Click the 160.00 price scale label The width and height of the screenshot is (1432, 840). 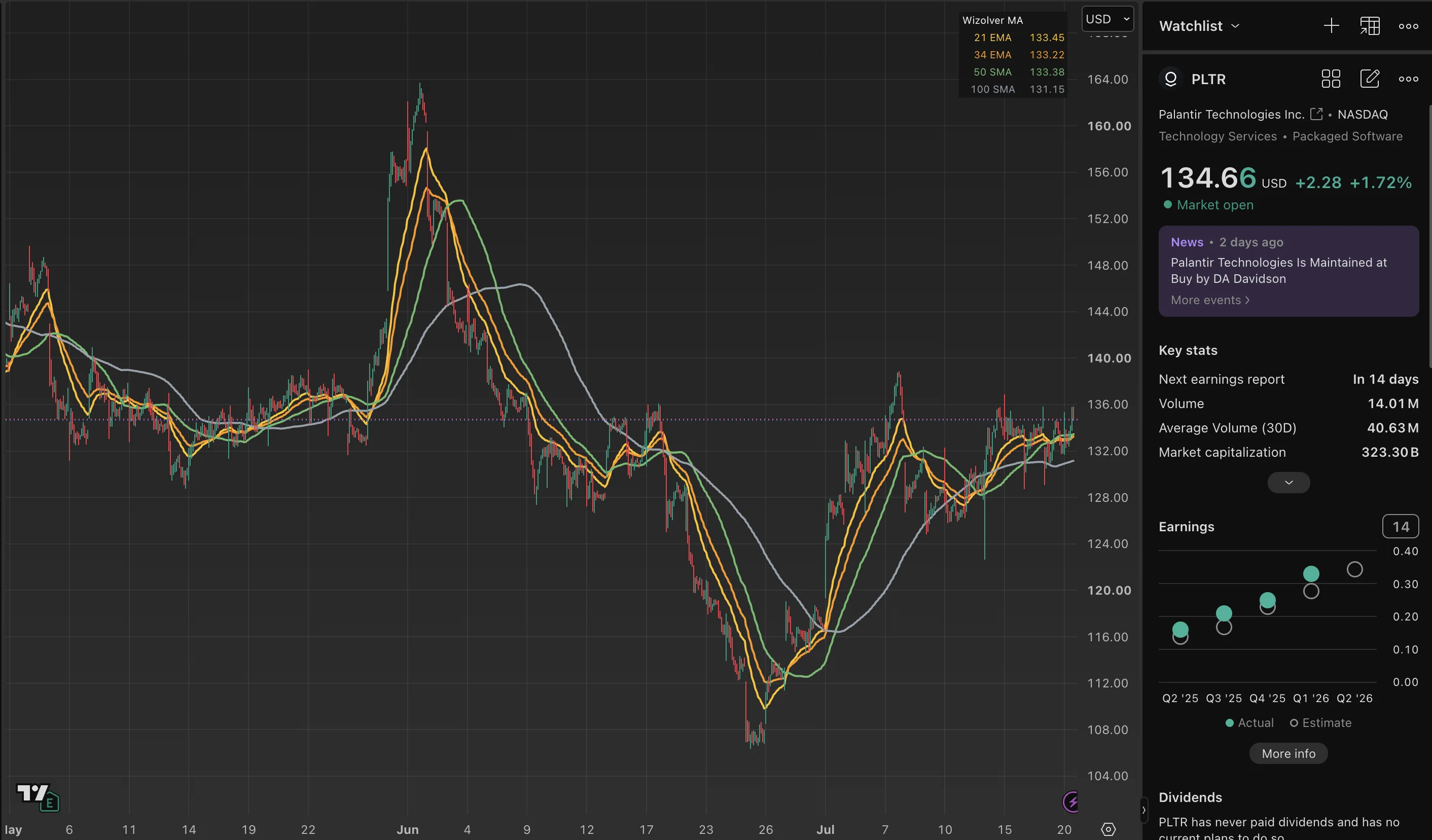(1108, 126)
